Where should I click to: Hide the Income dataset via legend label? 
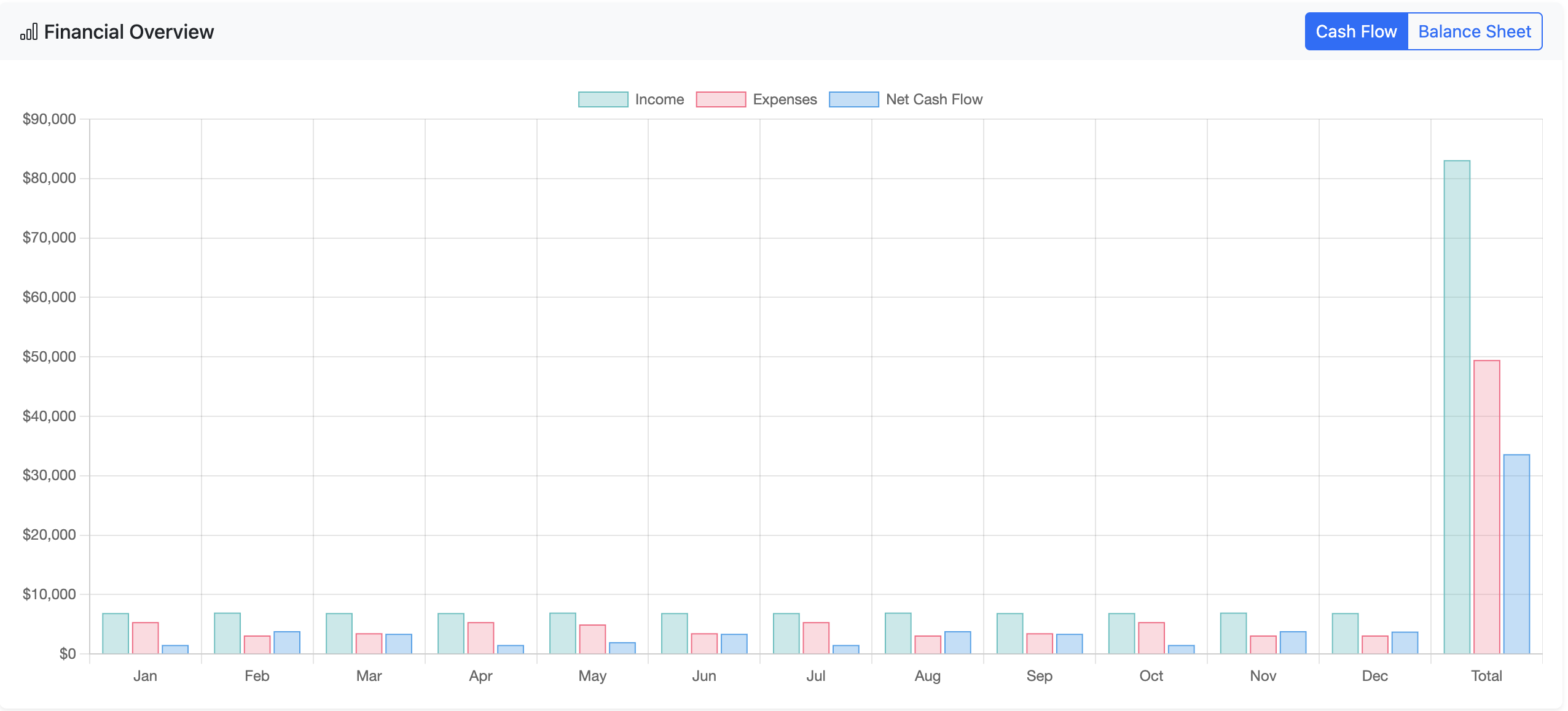(x=659, y=99)
